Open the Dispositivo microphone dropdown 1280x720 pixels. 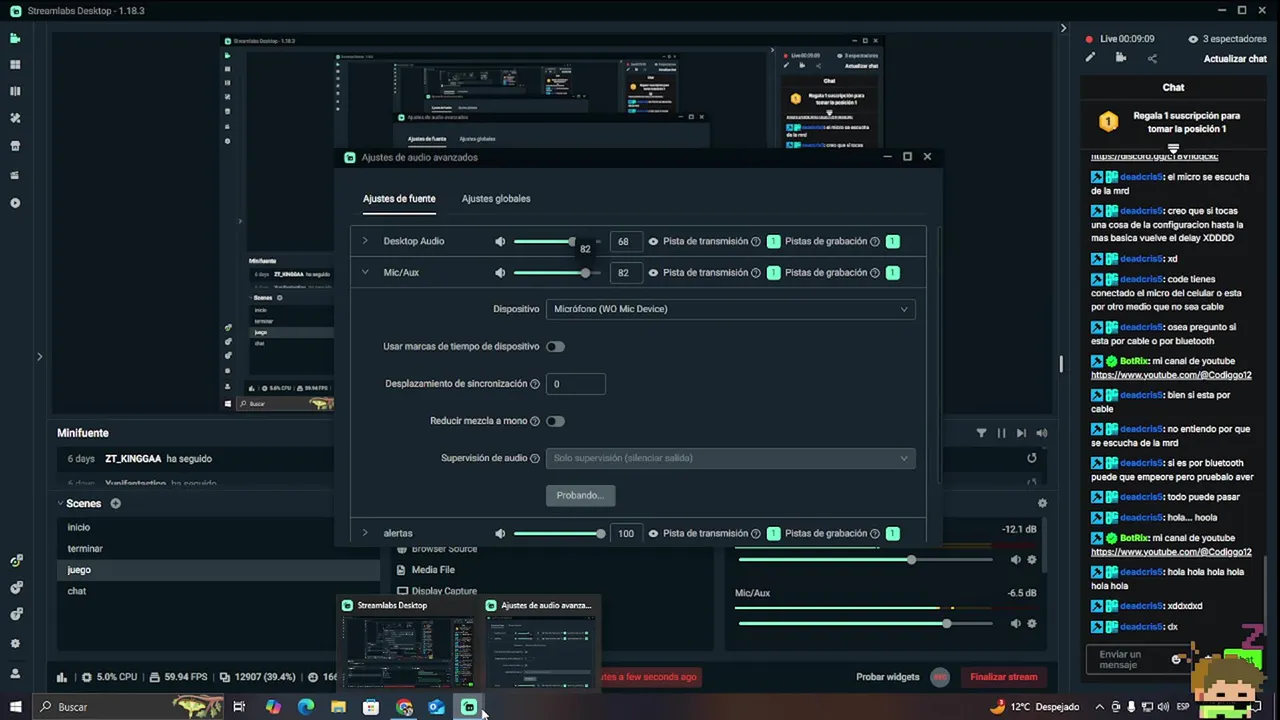point(730,309)
